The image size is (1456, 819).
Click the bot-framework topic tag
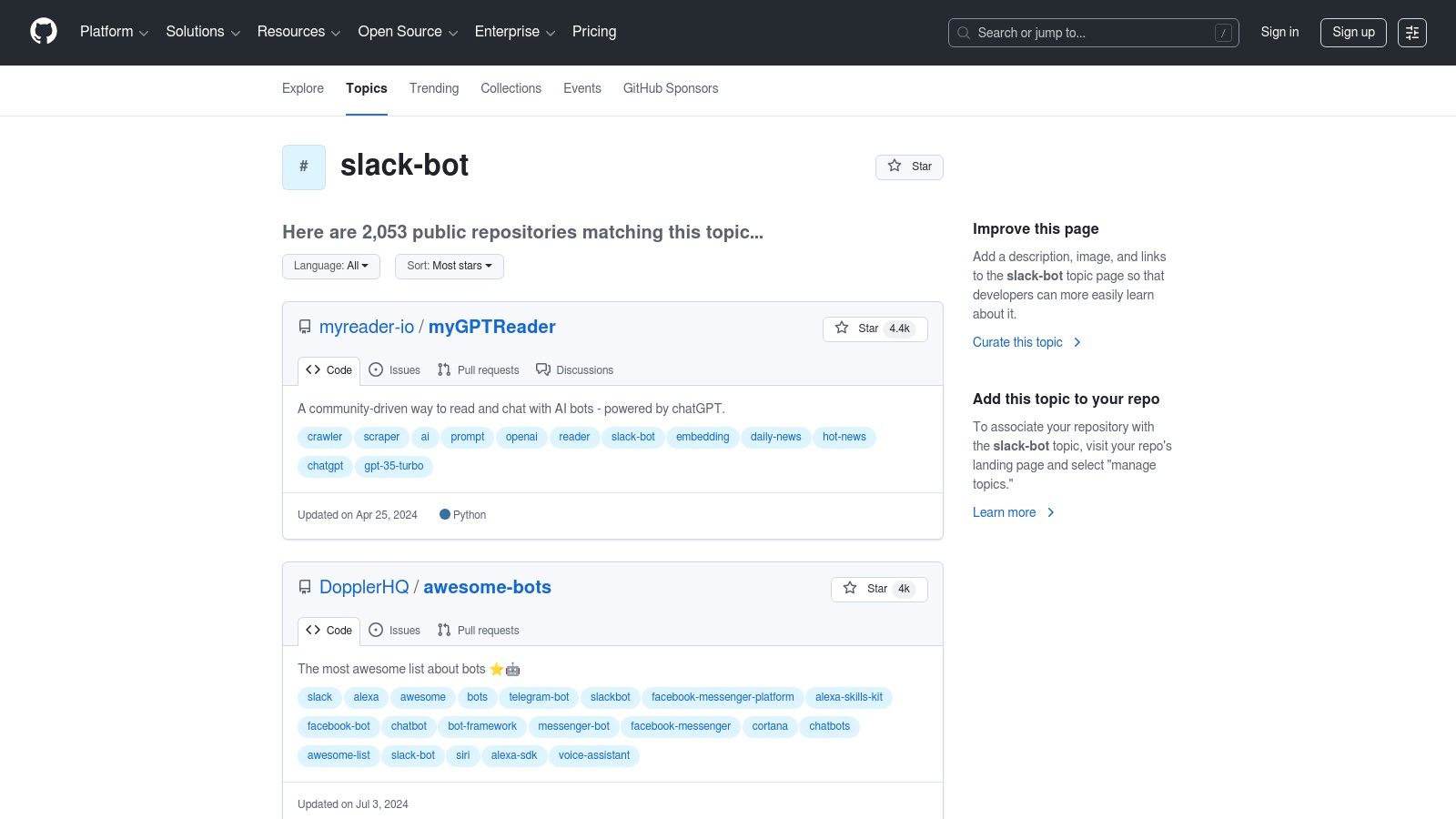[x=482, y=727]
